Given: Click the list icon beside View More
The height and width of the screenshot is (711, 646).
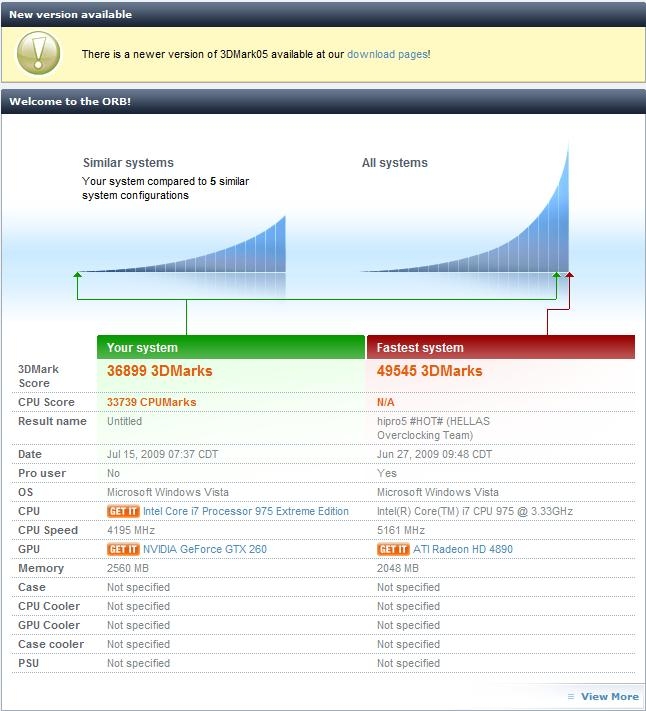Looking at the screenshot, I should pos(571,696).
